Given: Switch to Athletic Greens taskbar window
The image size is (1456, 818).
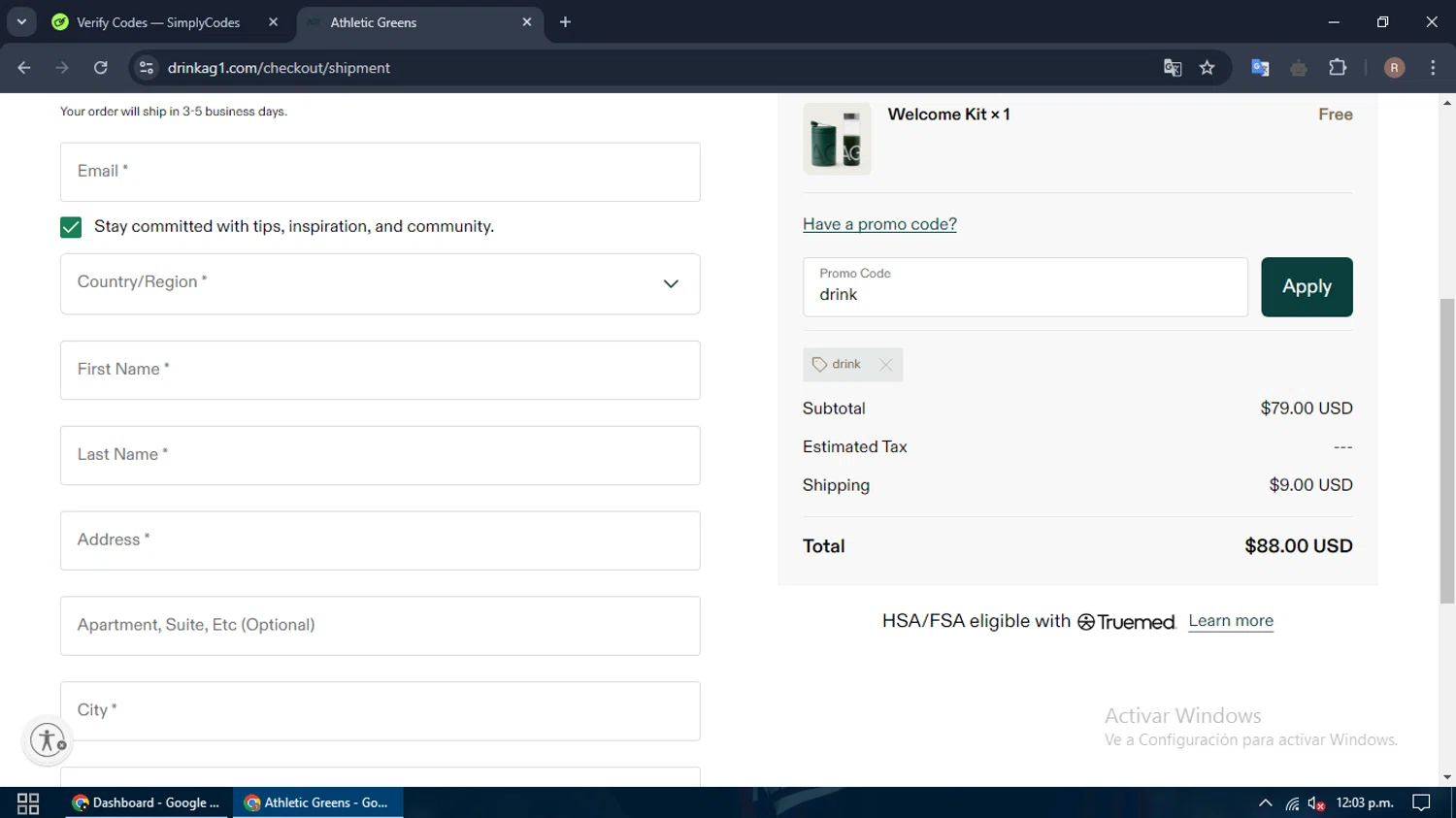Looking at the screenshot, I should (x=317, y=803).
